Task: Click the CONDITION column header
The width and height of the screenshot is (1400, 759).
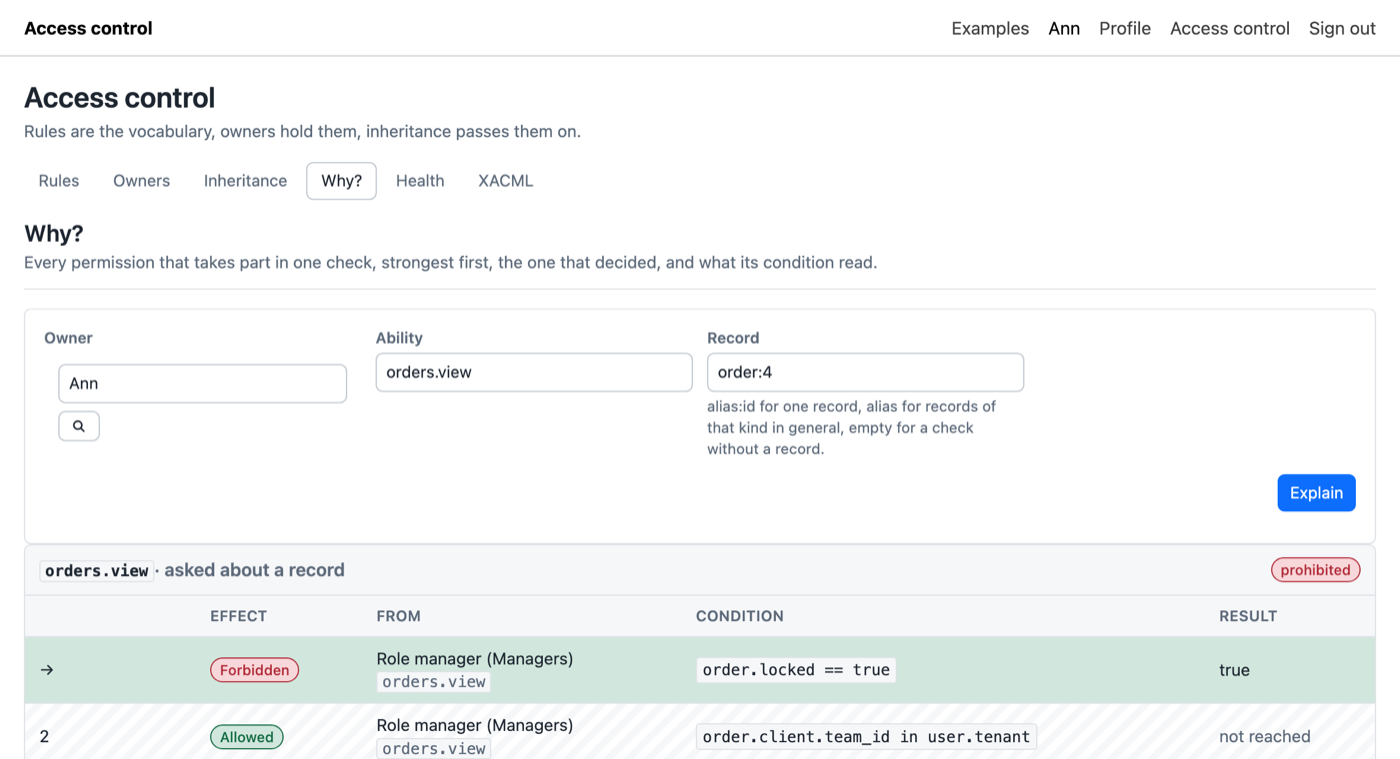Action: [x=739, y=616]
